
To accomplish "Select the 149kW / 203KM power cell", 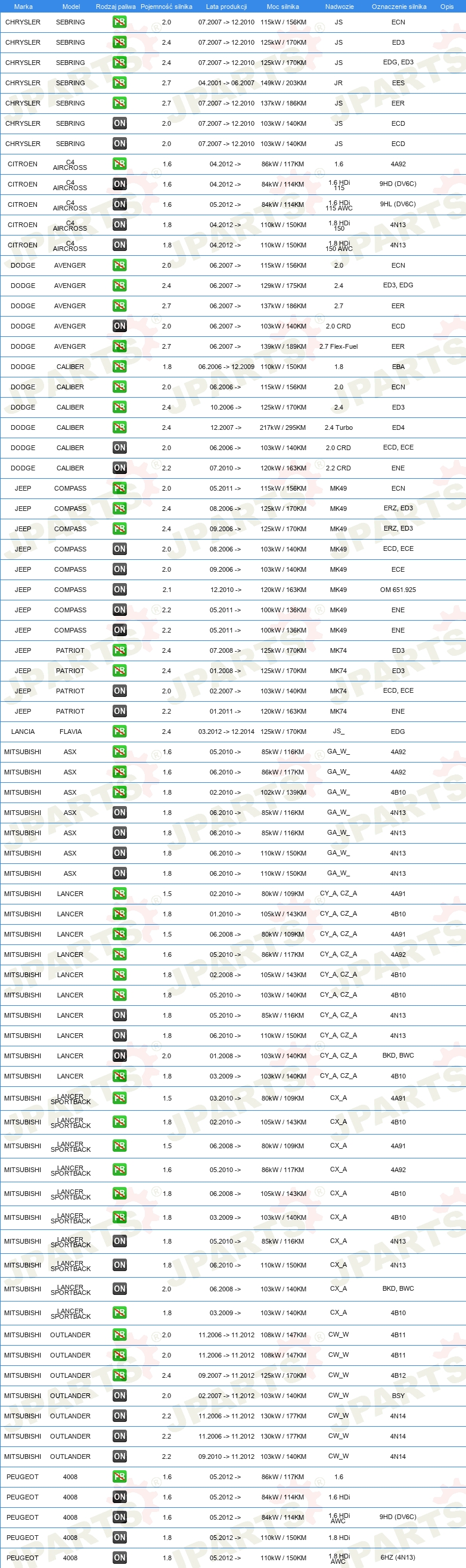I will (x=283, y=83).
